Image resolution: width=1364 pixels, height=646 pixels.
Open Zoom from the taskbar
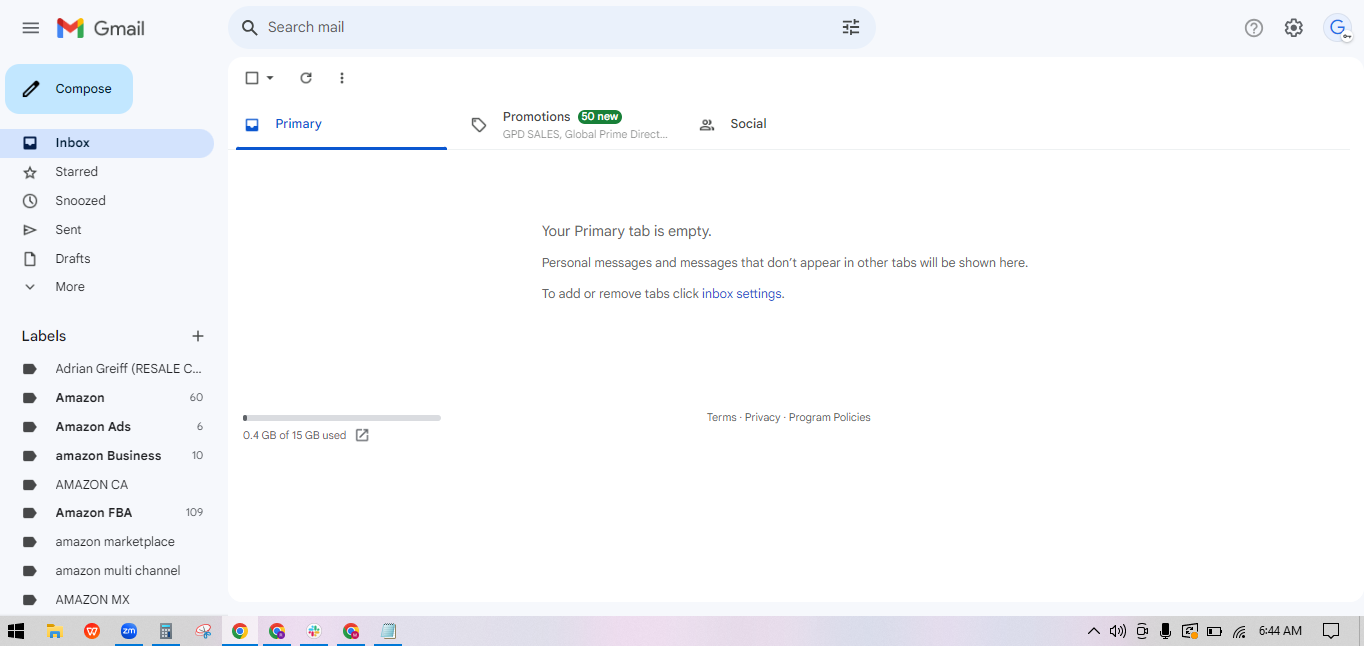tap(129, 631)
